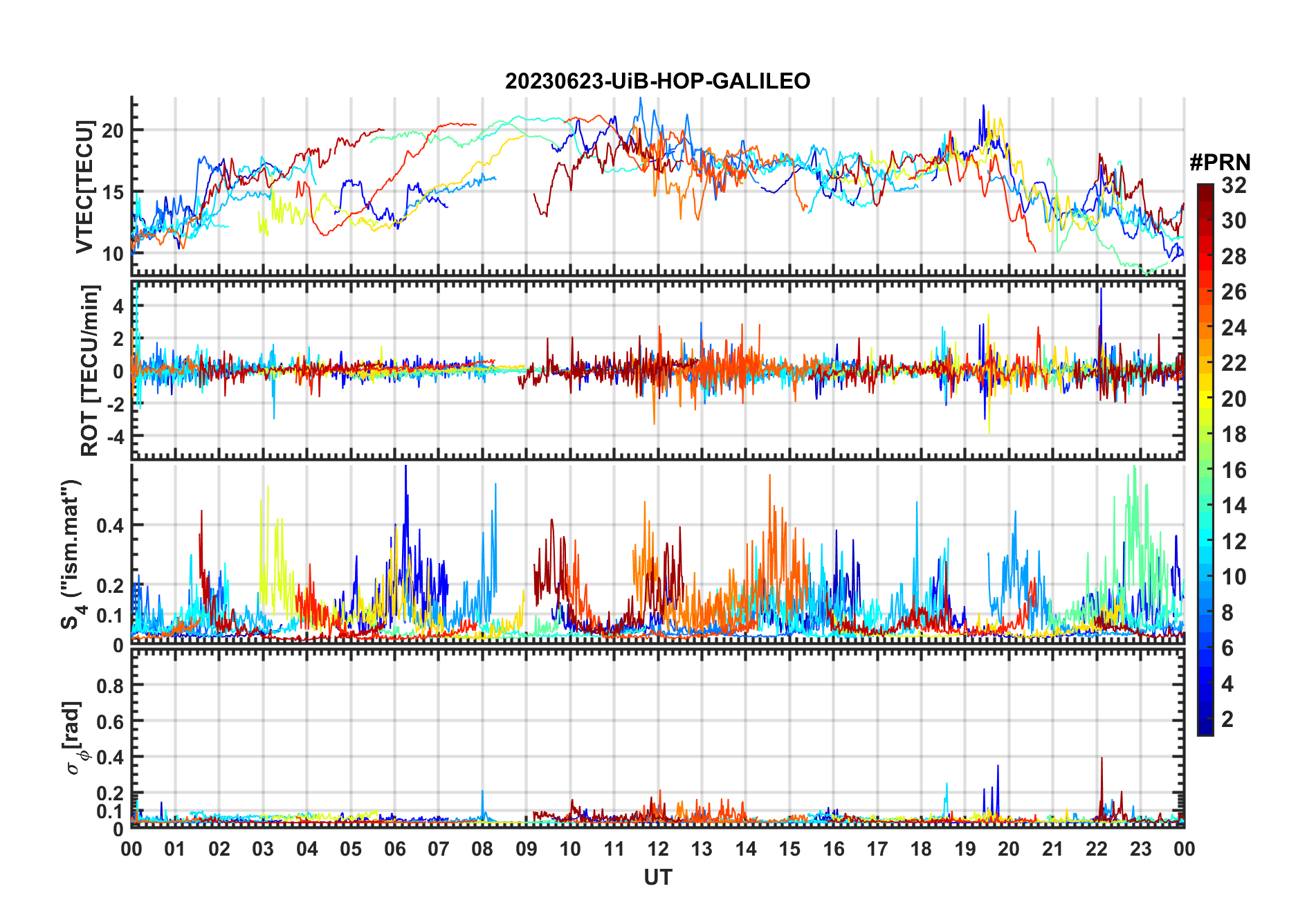
Task: Select hour 08 on the UT axis
Action: coord(482,849)
